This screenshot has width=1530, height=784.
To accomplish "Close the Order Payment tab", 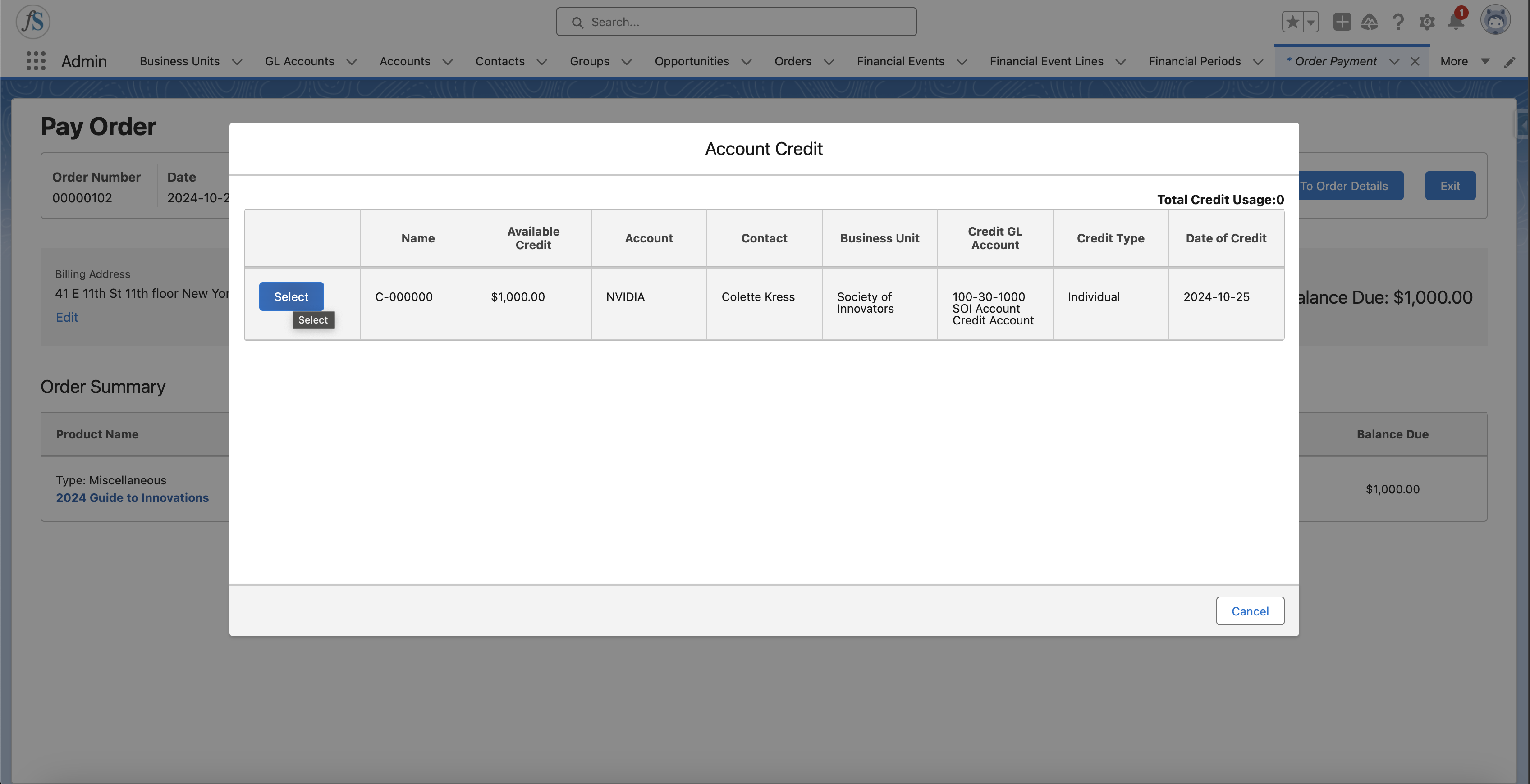I will [x=1415, y=61].
